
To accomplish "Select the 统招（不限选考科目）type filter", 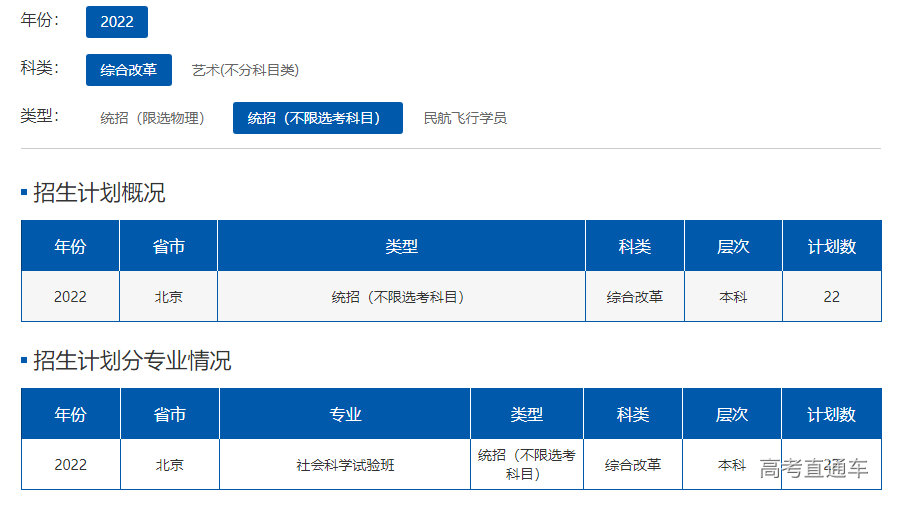I will (317, 118).
